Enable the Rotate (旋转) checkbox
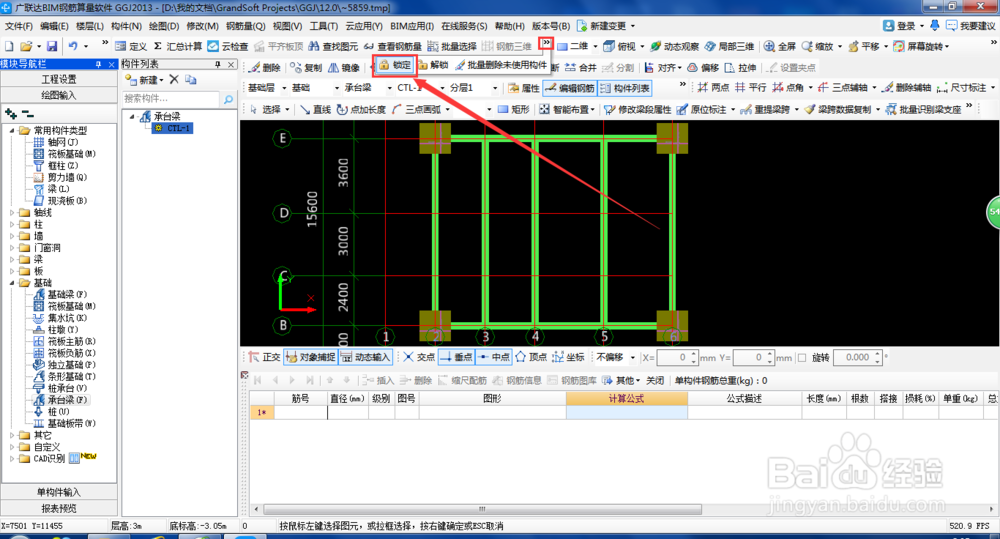 point(802,358)
